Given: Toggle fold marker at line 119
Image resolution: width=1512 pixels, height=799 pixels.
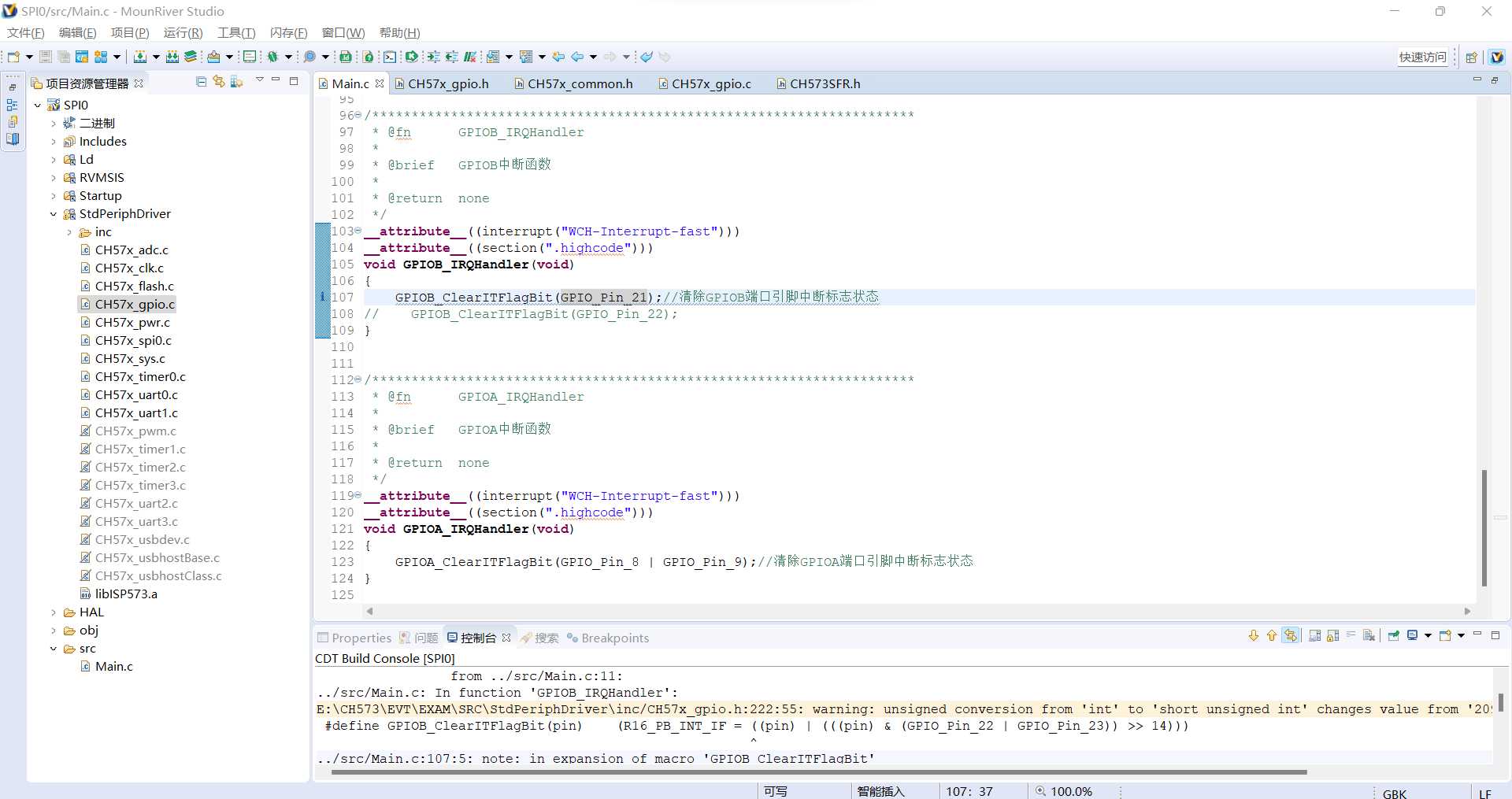Looking at the screenshot, I should pos(358,495).
